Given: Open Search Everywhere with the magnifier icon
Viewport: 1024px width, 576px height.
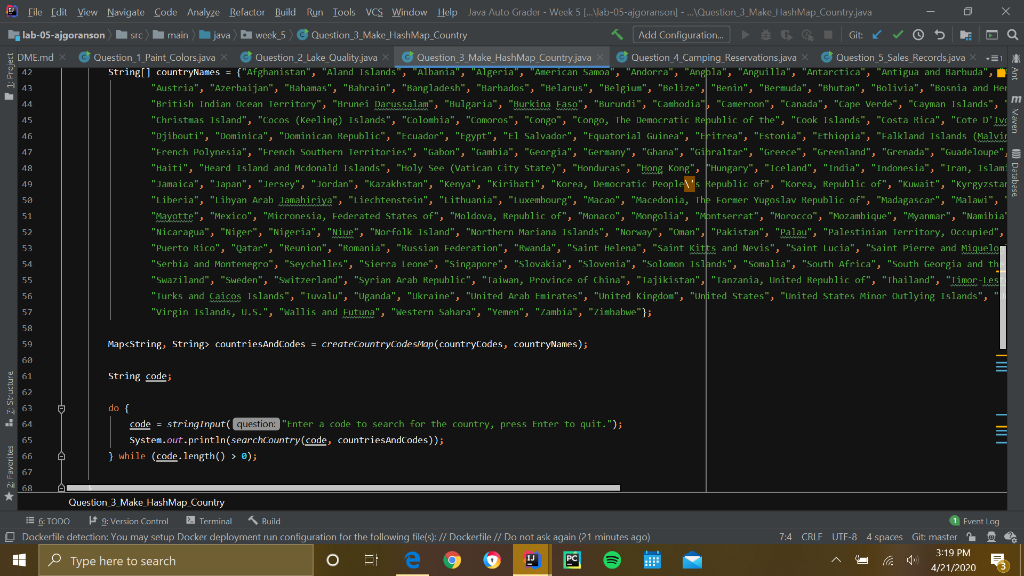Looking at the screenshot, I should coord(1012,33).
